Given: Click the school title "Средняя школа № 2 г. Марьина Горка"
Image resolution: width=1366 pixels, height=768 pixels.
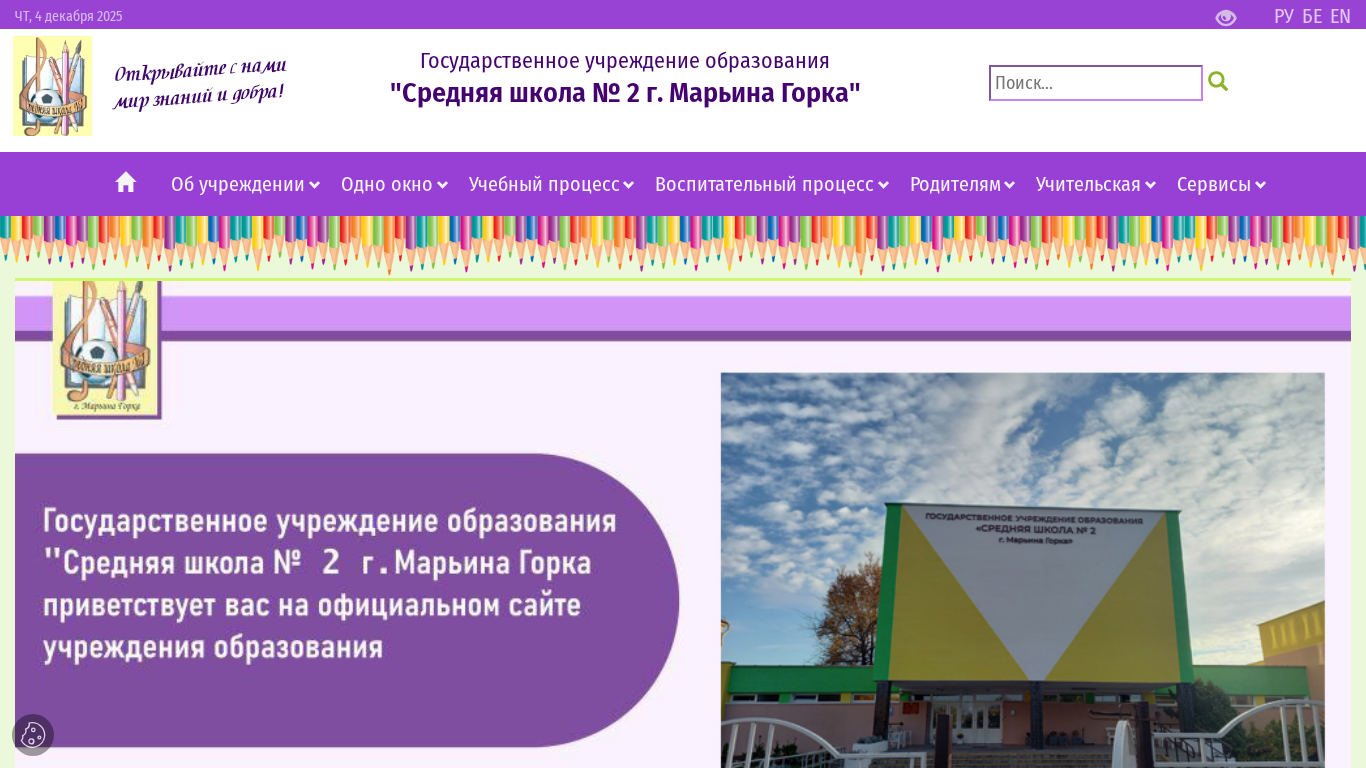Looking at the screenshot, I should (625, 93).
